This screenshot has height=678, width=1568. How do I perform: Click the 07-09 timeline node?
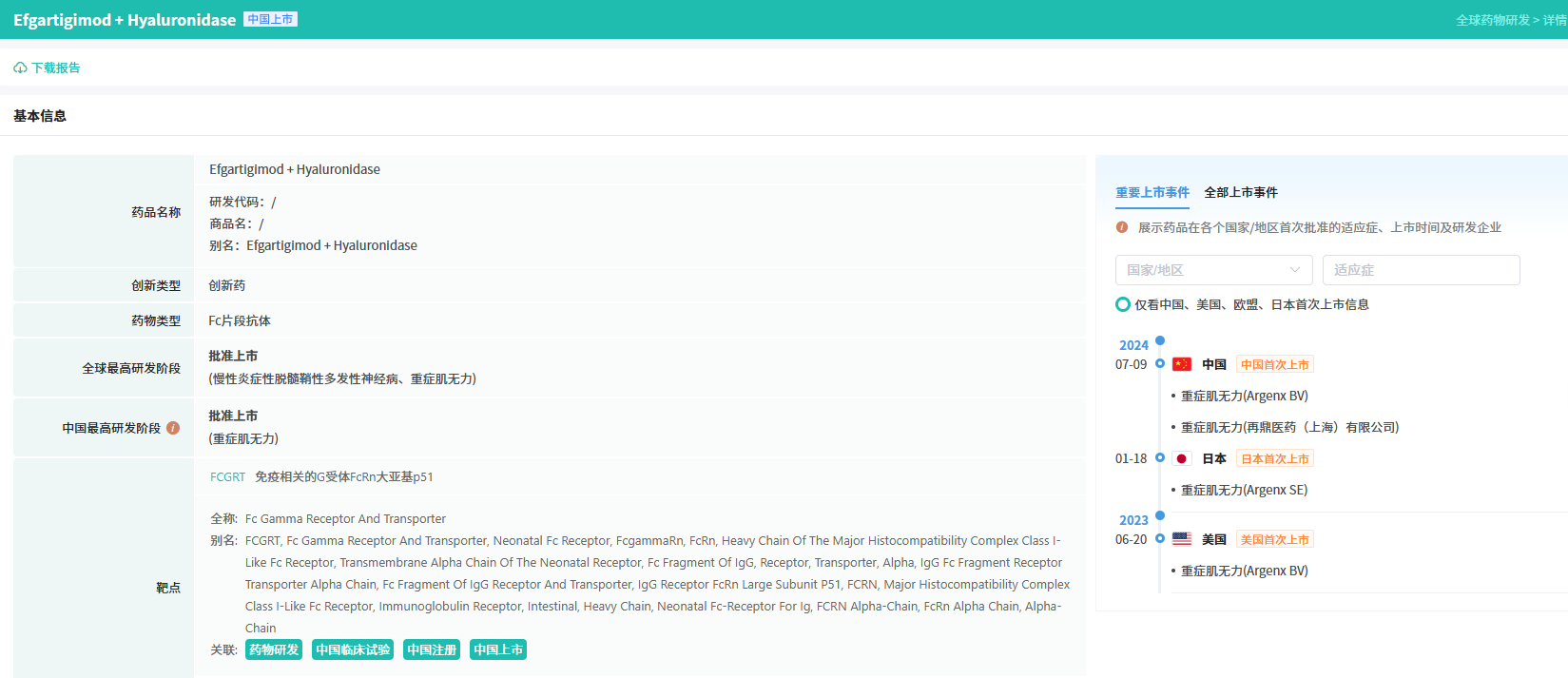1160,363
